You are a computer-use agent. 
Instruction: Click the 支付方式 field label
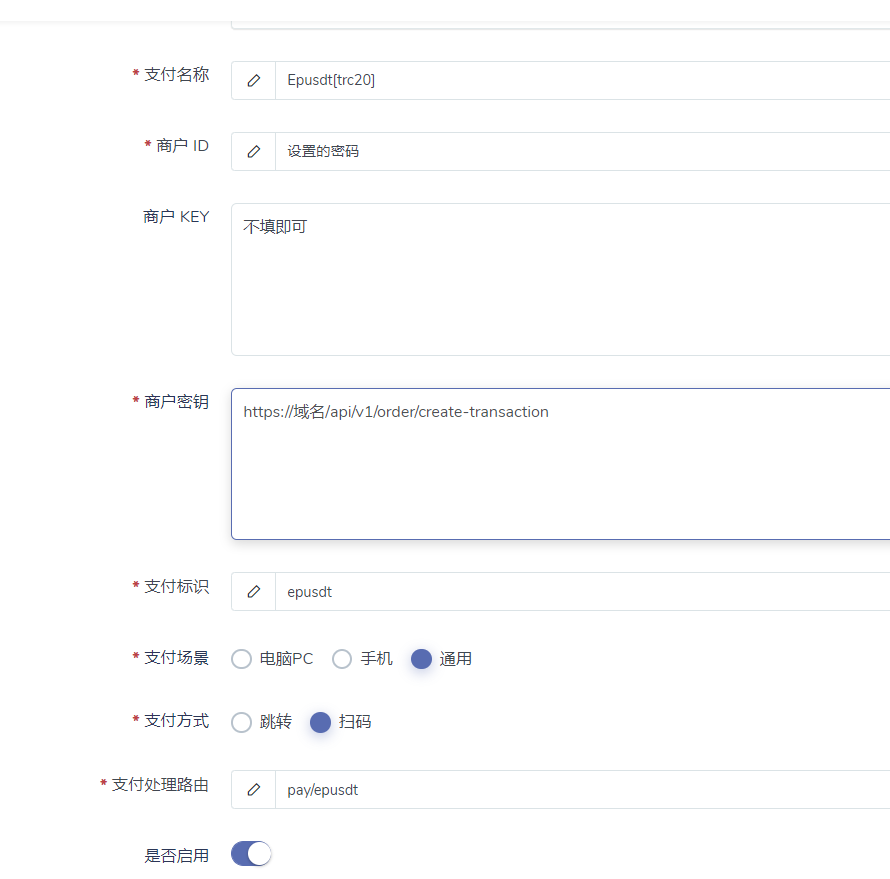177,721
